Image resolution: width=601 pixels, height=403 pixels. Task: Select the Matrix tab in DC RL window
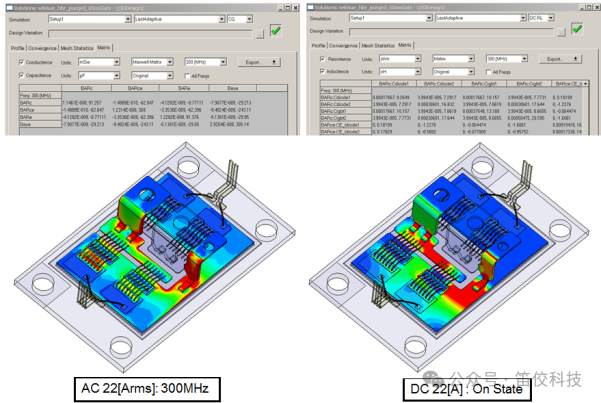pos(404,45)
